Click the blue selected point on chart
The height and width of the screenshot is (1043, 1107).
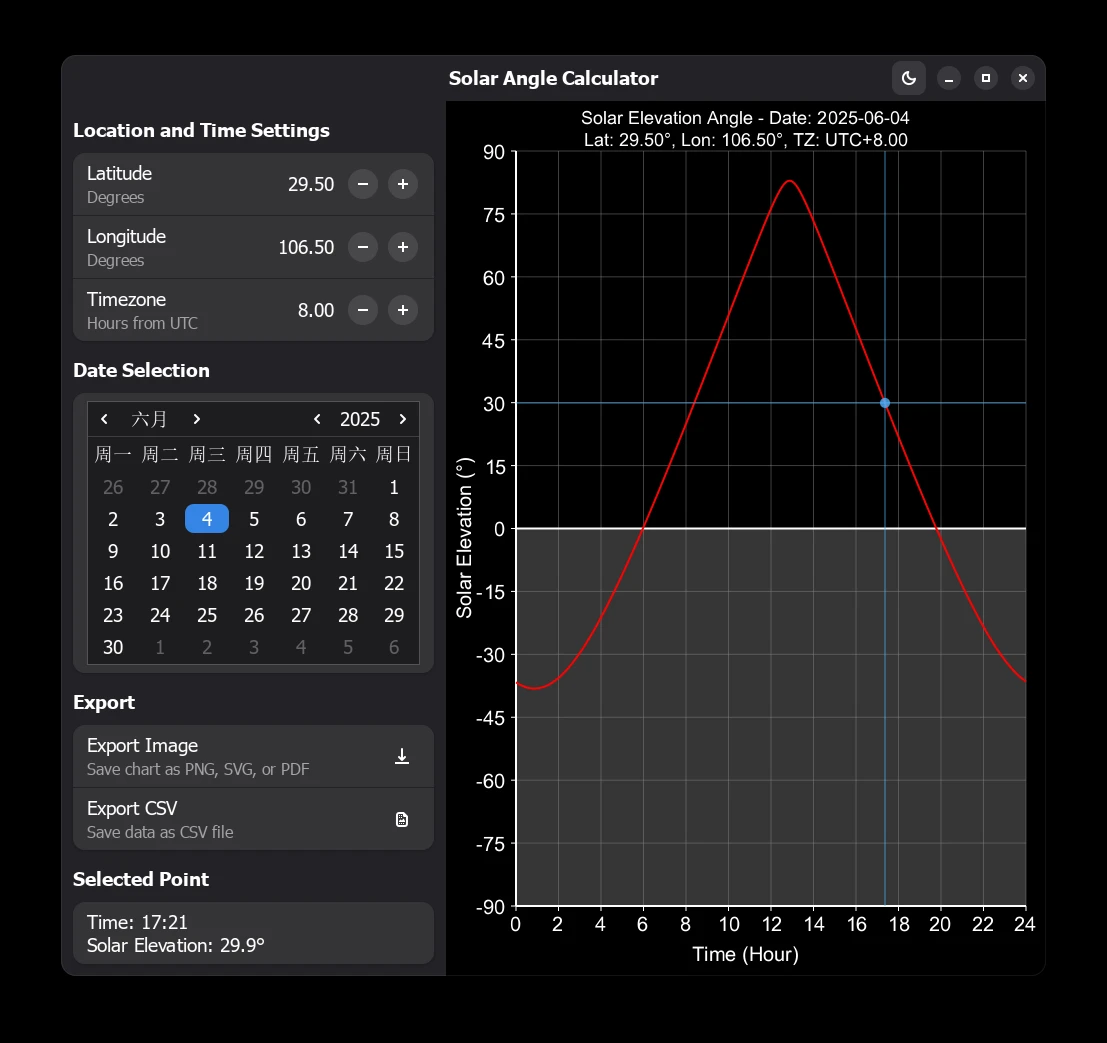click(x=885, y=403)
